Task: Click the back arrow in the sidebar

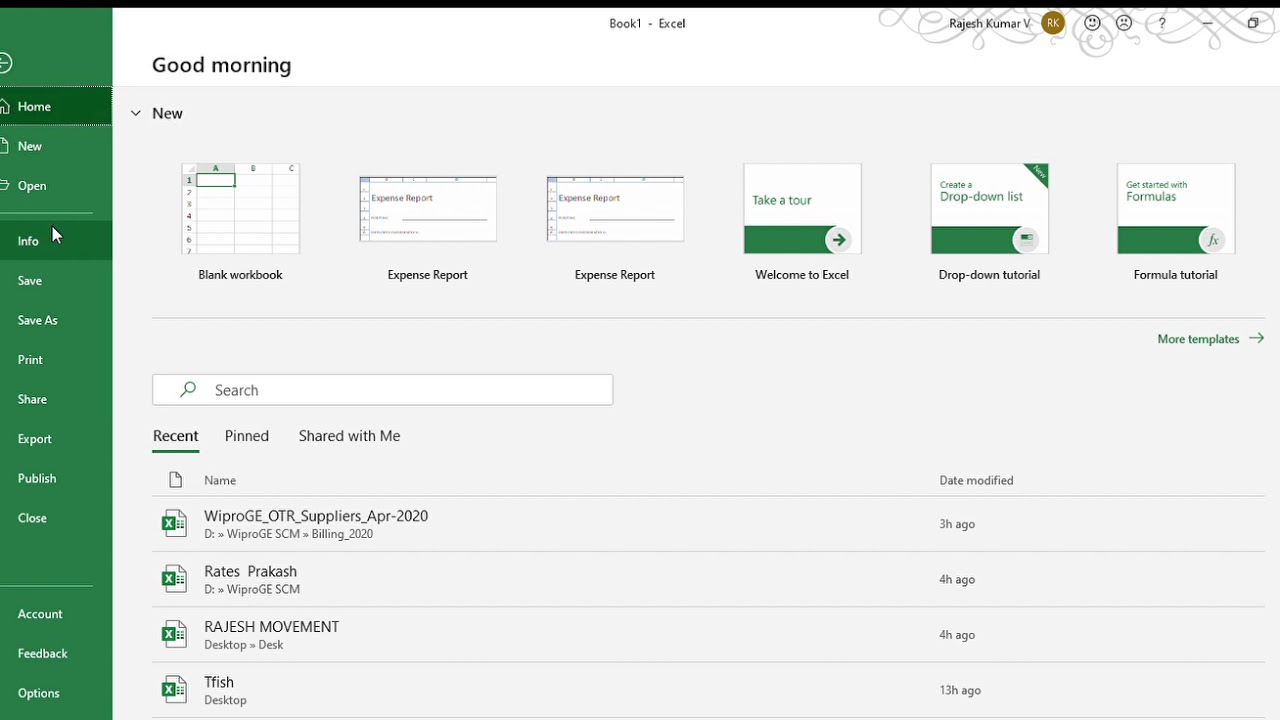Action: 4,63
